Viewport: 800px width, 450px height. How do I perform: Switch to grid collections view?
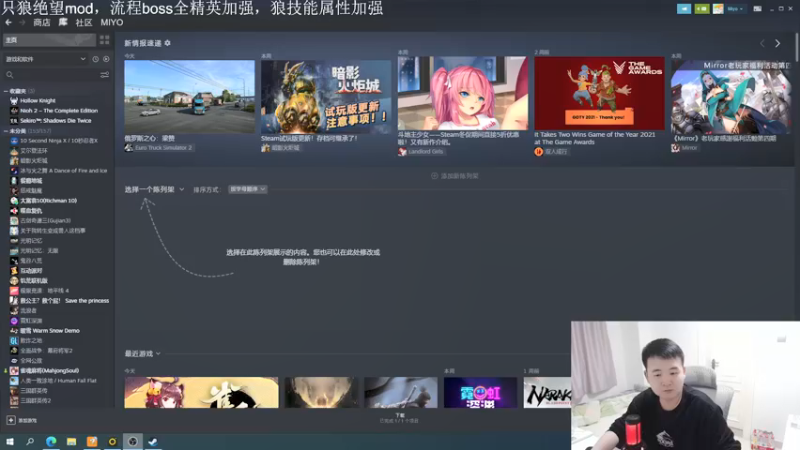click(x=105, y=40)
